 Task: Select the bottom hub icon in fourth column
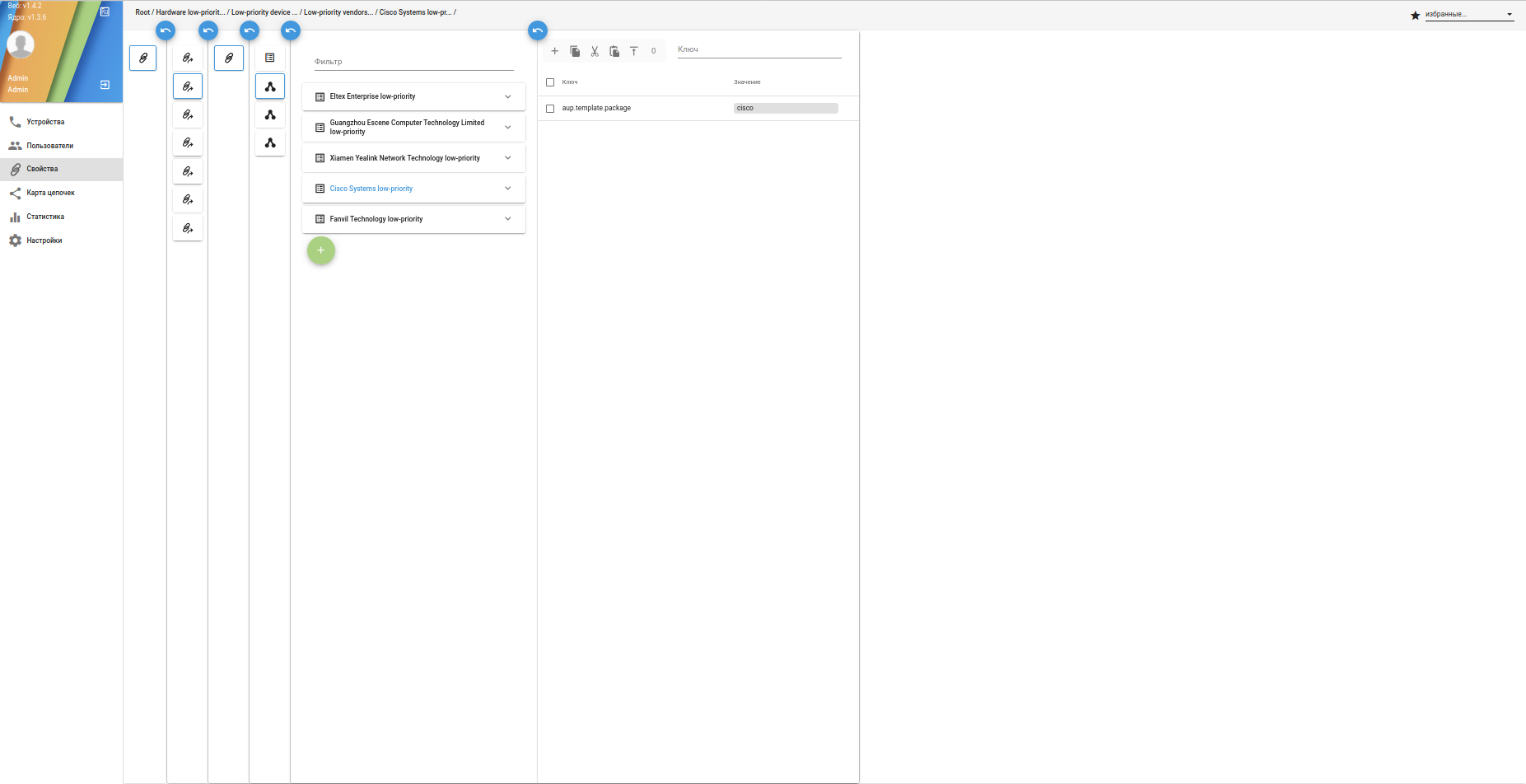click(270, 143)
